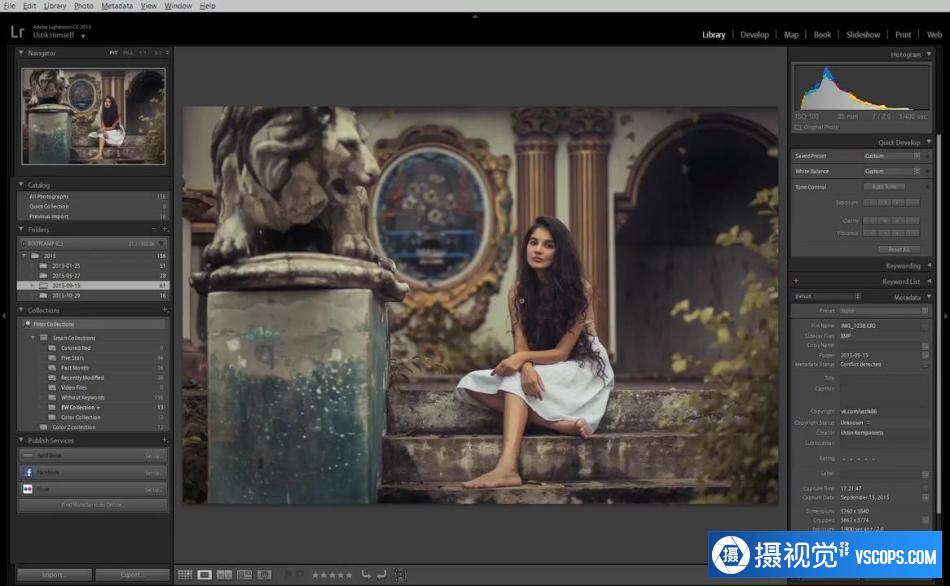Click the Smart Collections set icon
Viewport: 950px width, 586px height.
click(x=44, y=338)
